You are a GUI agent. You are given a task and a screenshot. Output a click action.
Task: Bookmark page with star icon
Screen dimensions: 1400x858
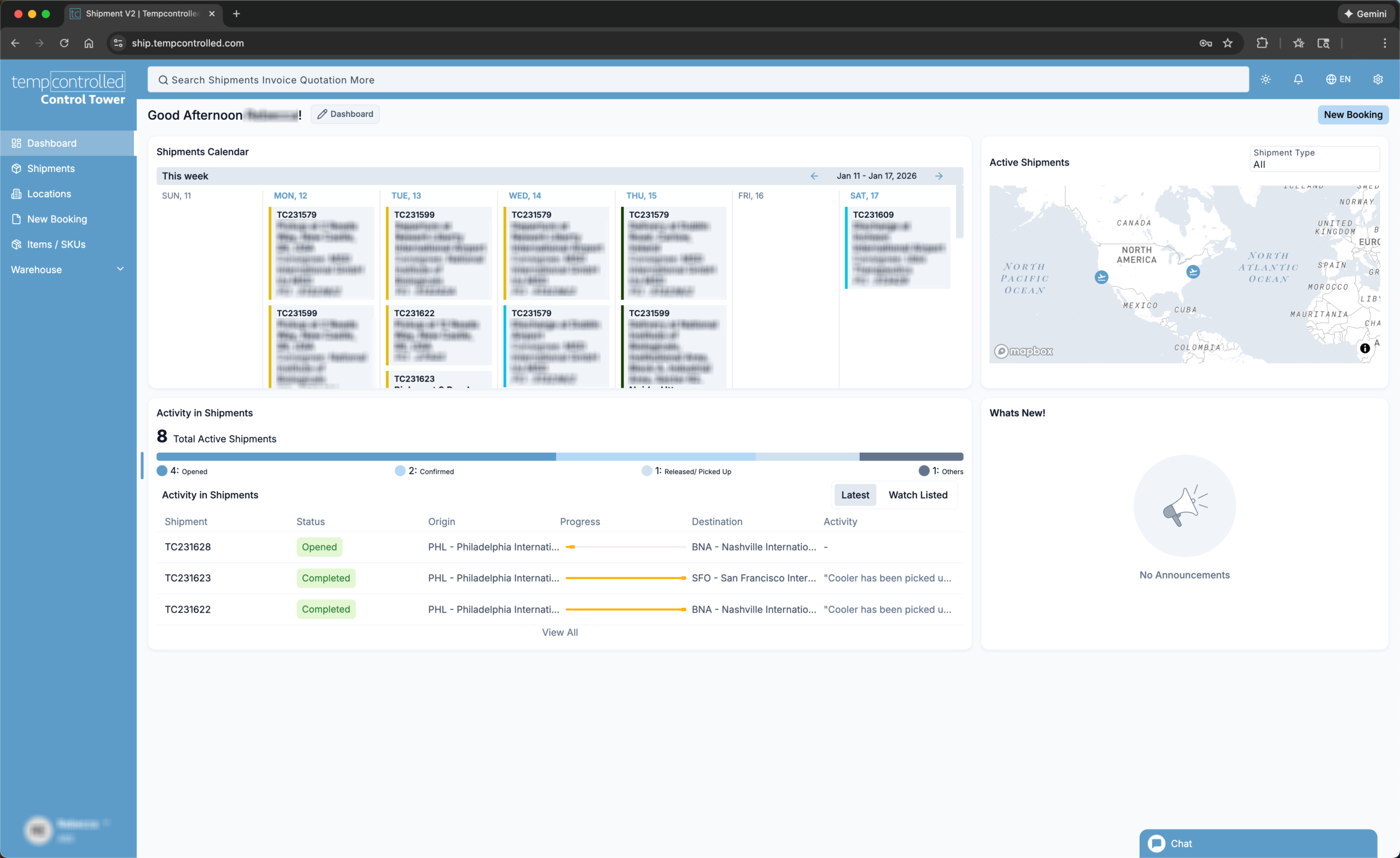[1227, 43]
